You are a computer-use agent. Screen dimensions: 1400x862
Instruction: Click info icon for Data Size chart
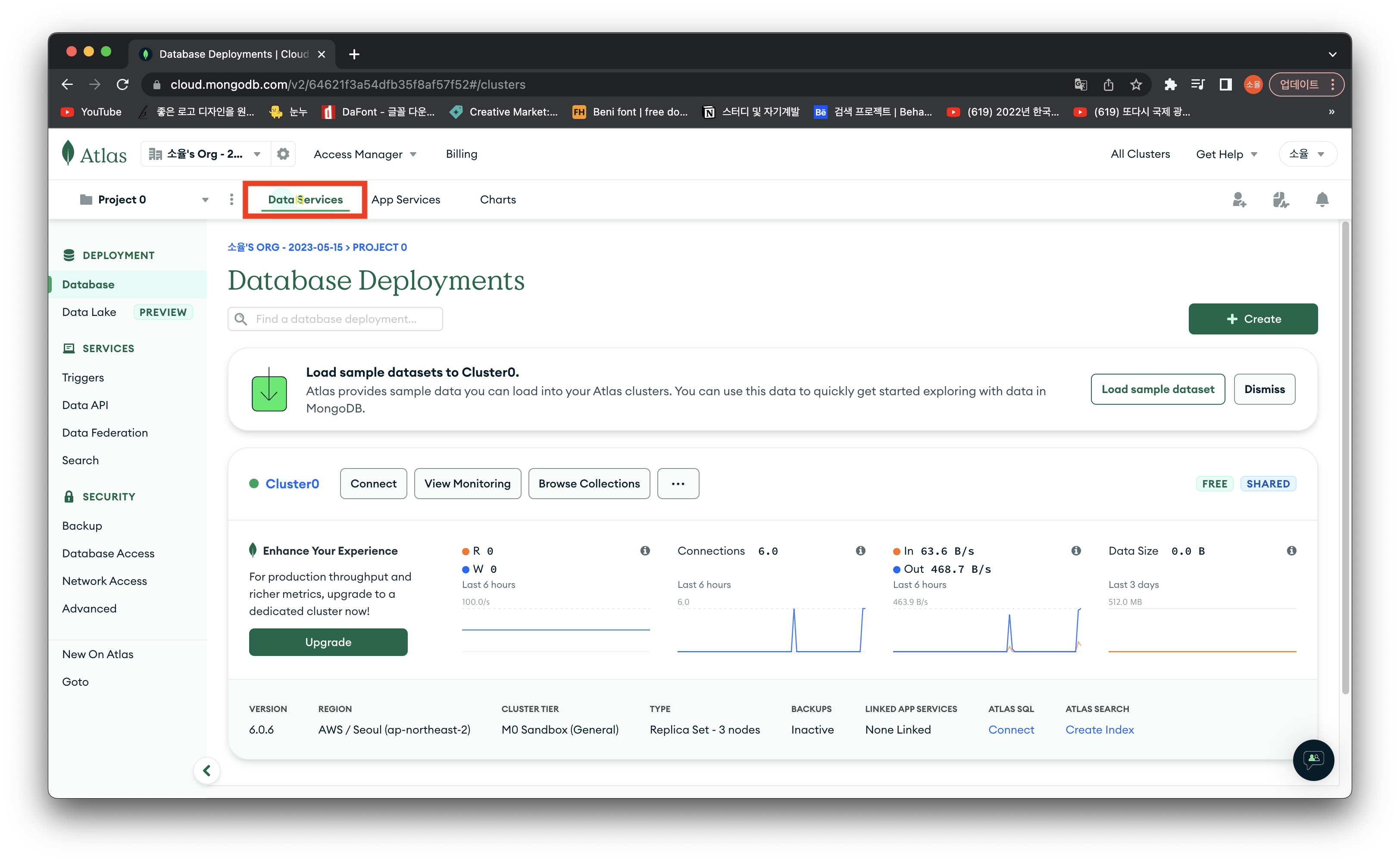[x=1291, y=551]
